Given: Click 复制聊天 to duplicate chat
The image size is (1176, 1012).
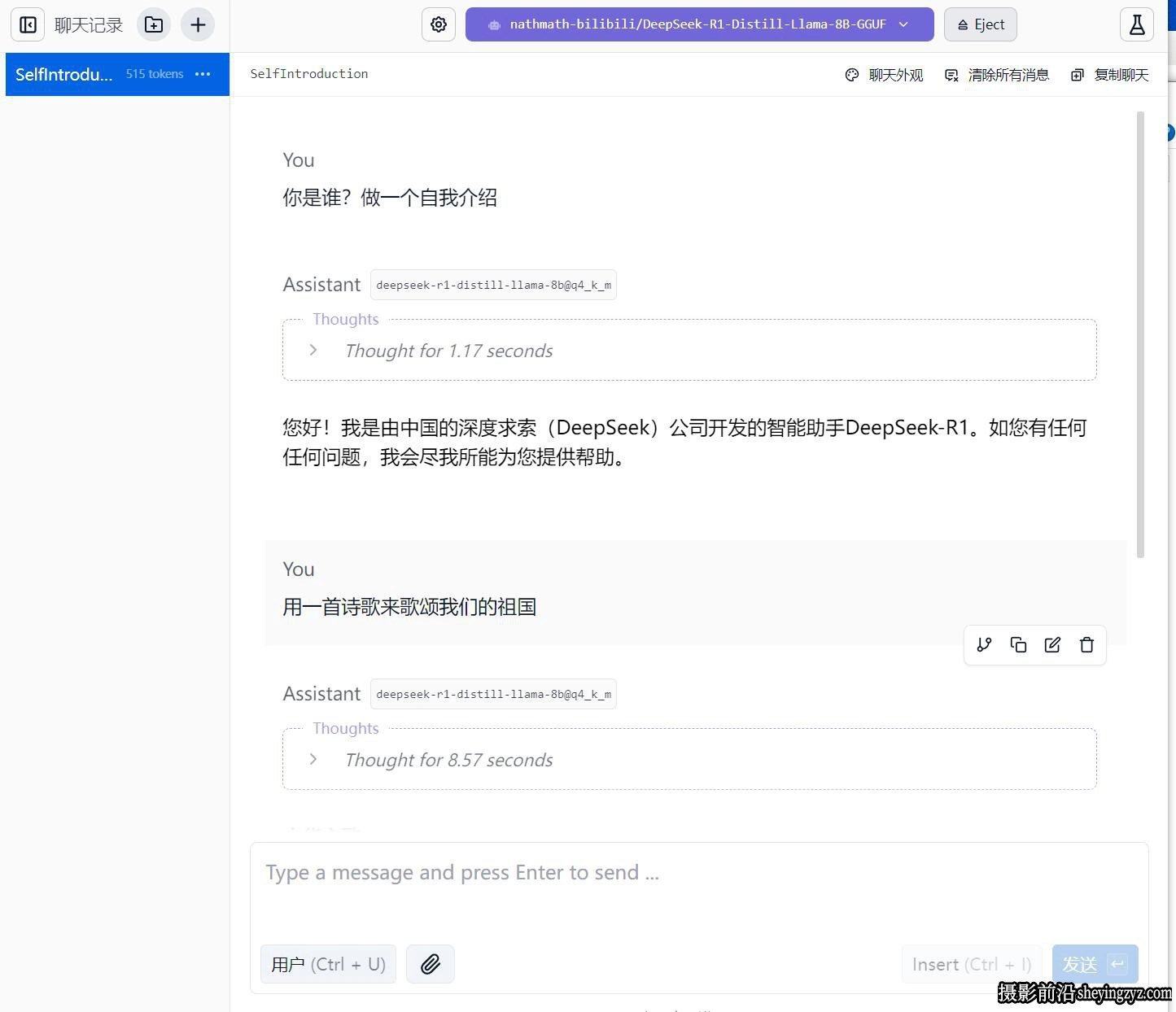Looking at the screenshot, I should [x=1110, y=75].
